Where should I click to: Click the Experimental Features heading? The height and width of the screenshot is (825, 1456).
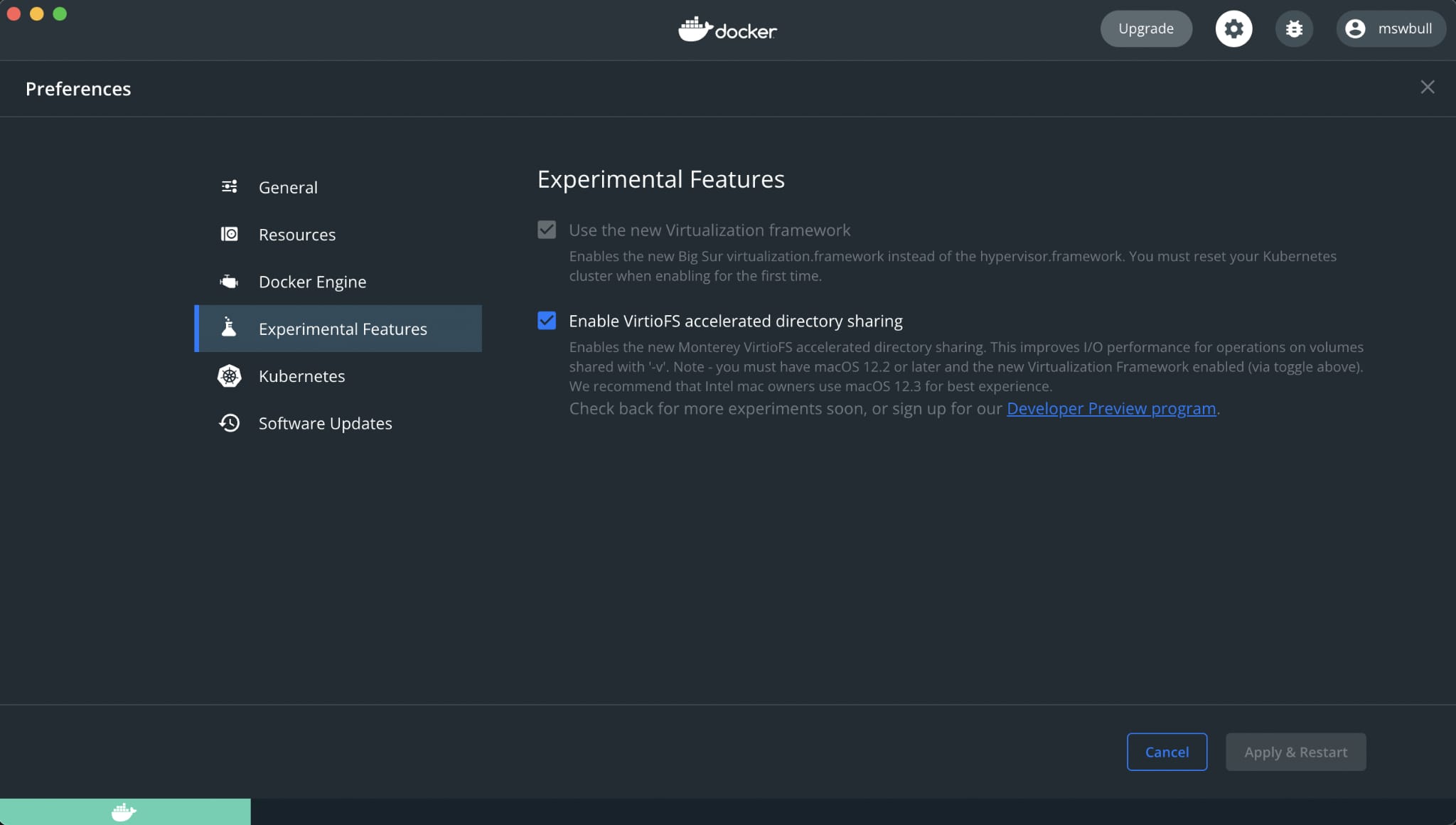[660, 179]
